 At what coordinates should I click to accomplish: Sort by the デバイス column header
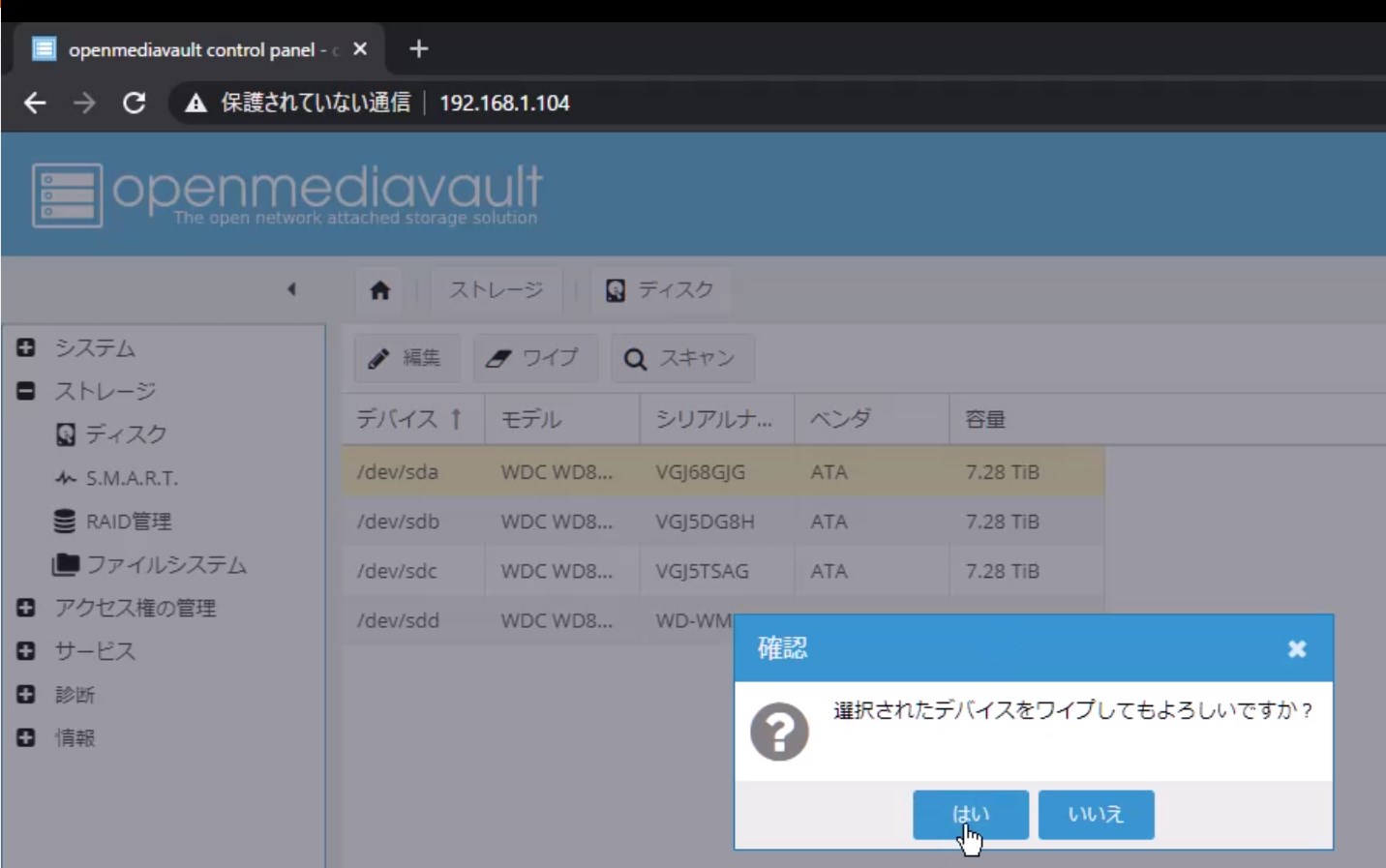click(x=397, y=419)
